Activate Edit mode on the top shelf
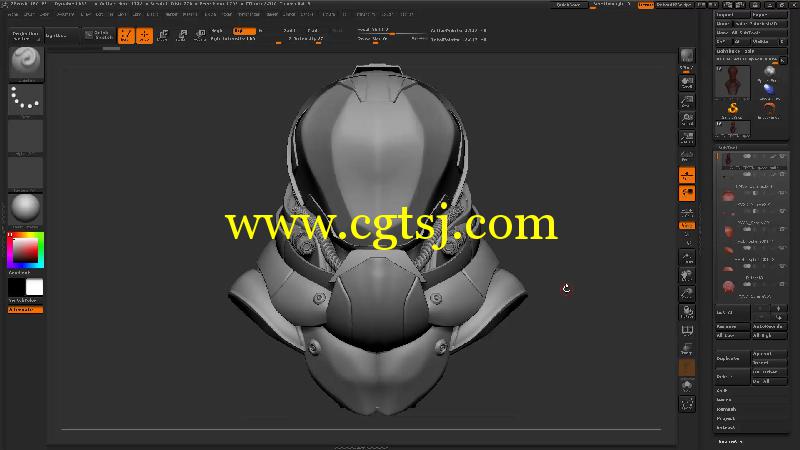This screenshot has height=450, width=800. click(x=126, y=35)
